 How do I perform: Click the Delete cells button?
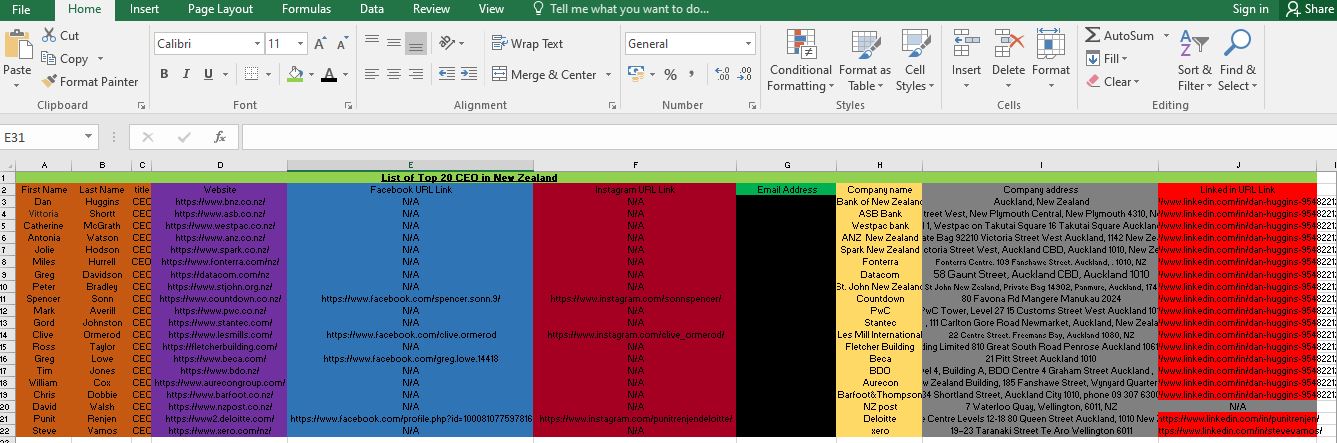pyautogui.click(x=1008, y=60)
